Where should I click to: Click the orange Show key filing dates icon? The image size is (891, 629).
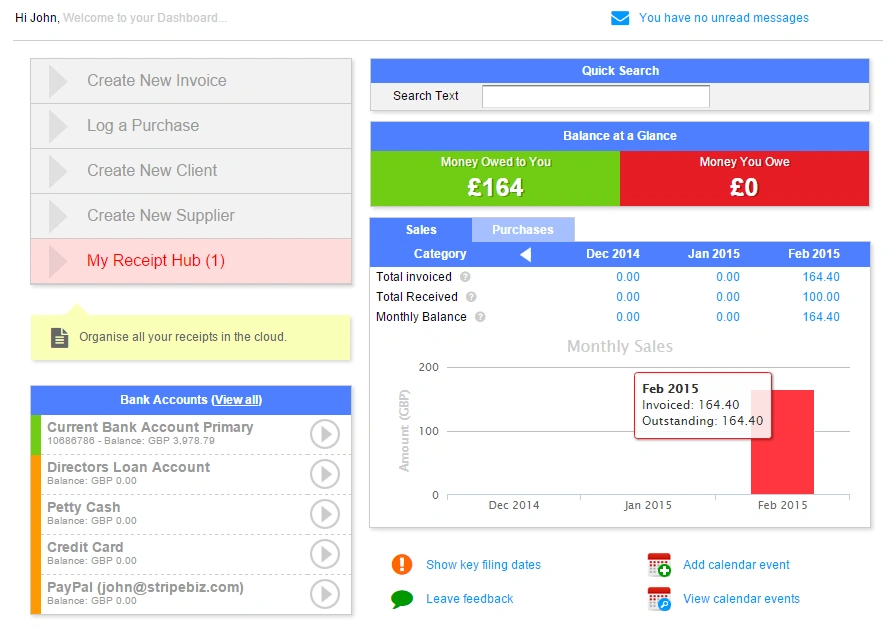pyautogui.click(x=401, y=565)
